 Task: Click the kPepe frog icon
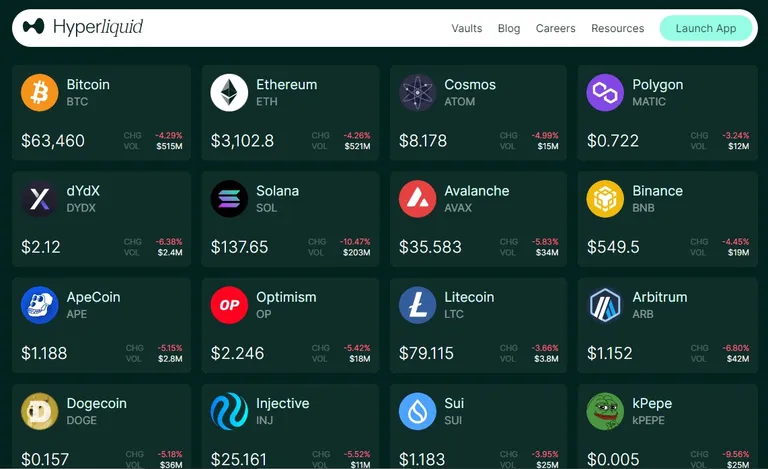(x=605, y=411)
